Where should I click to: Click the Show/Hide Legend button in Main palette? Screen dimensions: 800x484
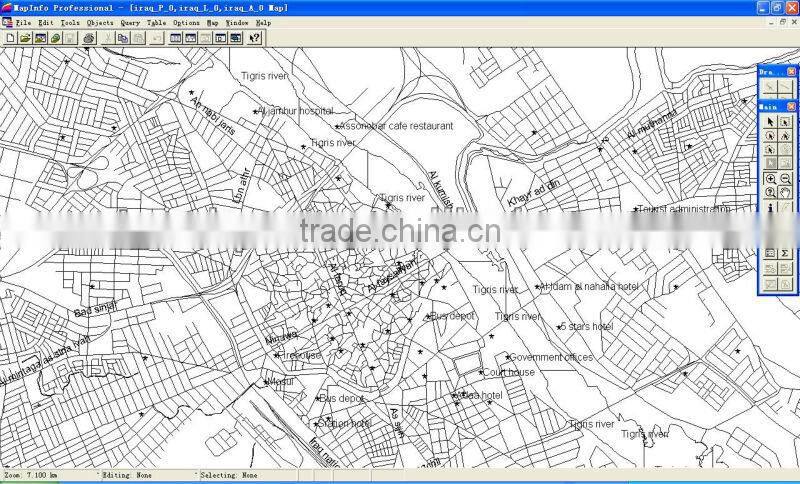click(770, 253)
